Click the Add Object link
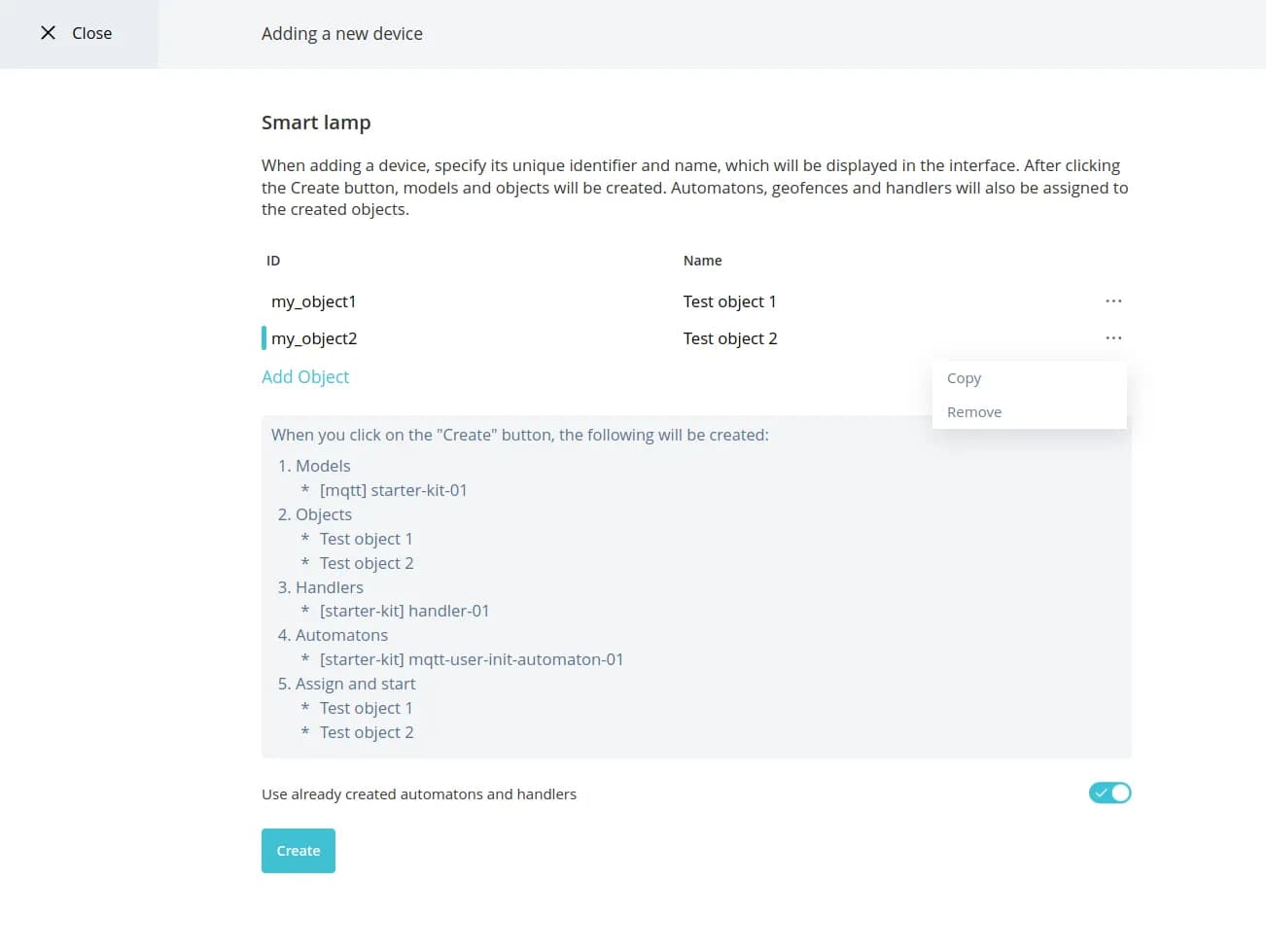The image size is (1266, 952). [305, 377]
